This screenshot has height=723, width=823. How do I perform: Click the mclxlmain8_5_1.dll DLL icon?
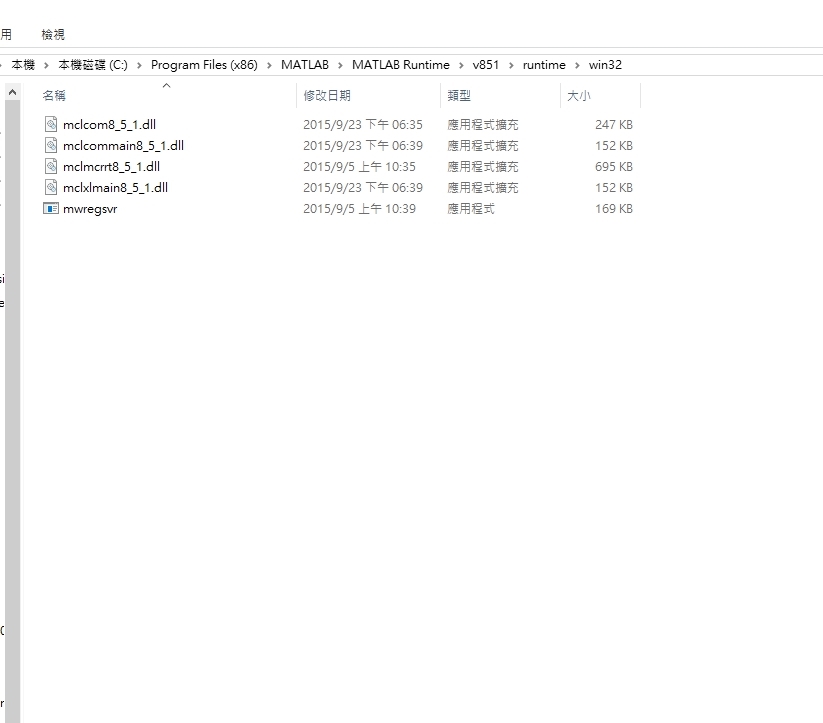tap(50, 187)
